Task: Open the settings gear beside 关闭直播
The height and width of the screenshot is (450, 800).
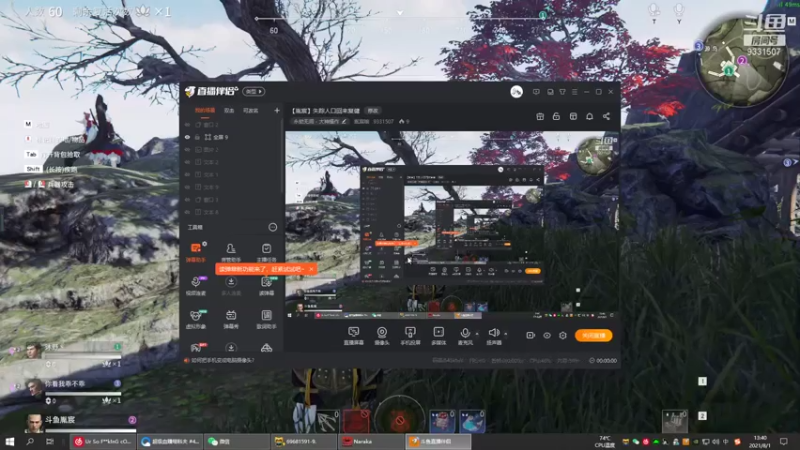Action: [x=563, y=335]
